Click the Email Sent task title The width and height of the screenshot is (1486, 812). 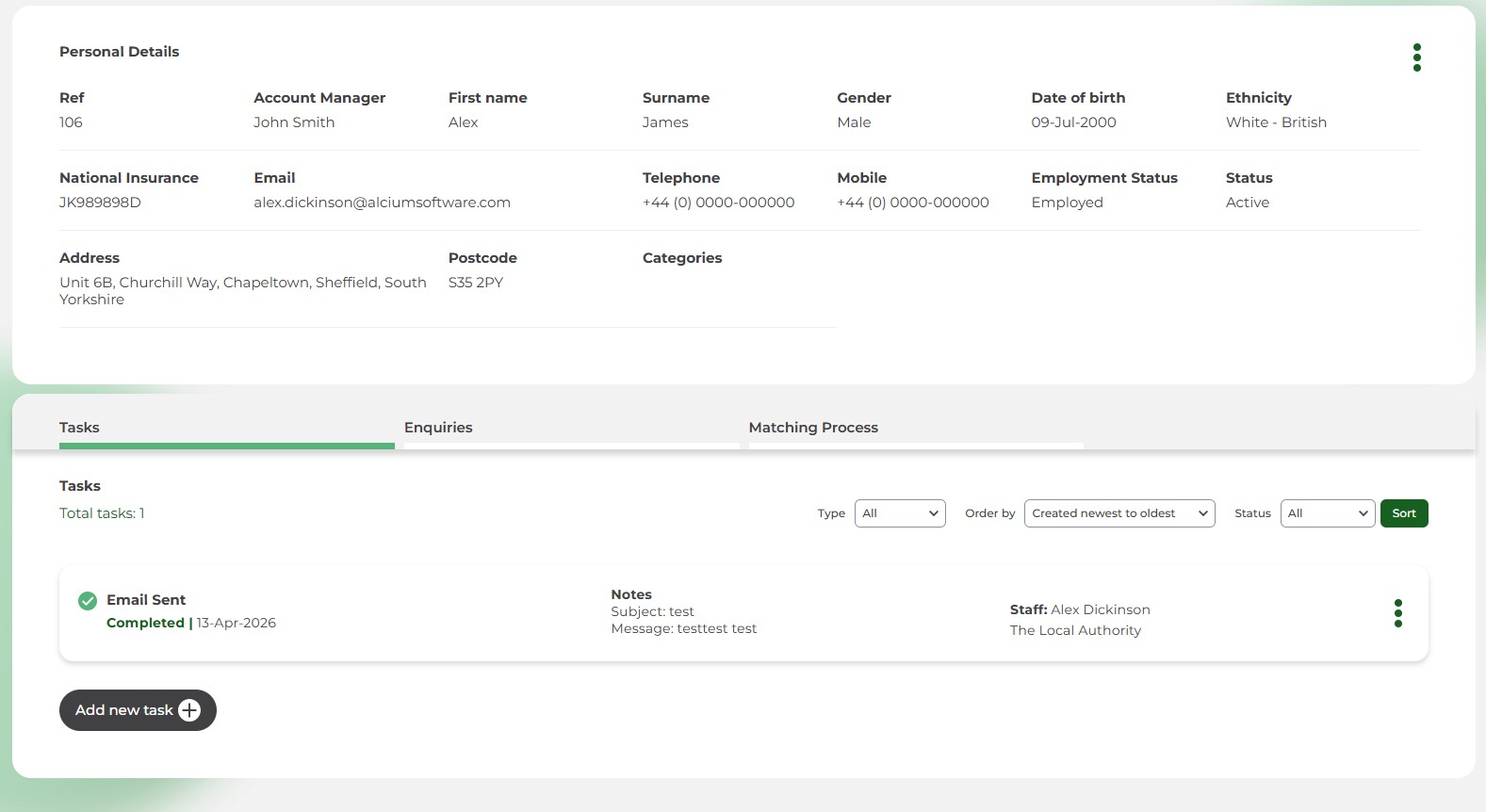pos(146,600)
